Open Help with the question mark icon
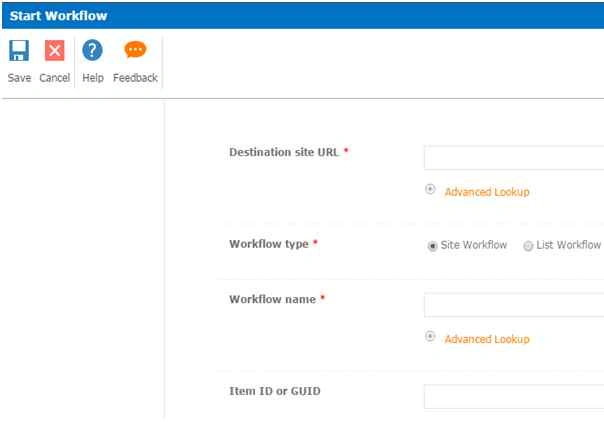Viewport: 604px width, 422px height. [x=92, y=50]
